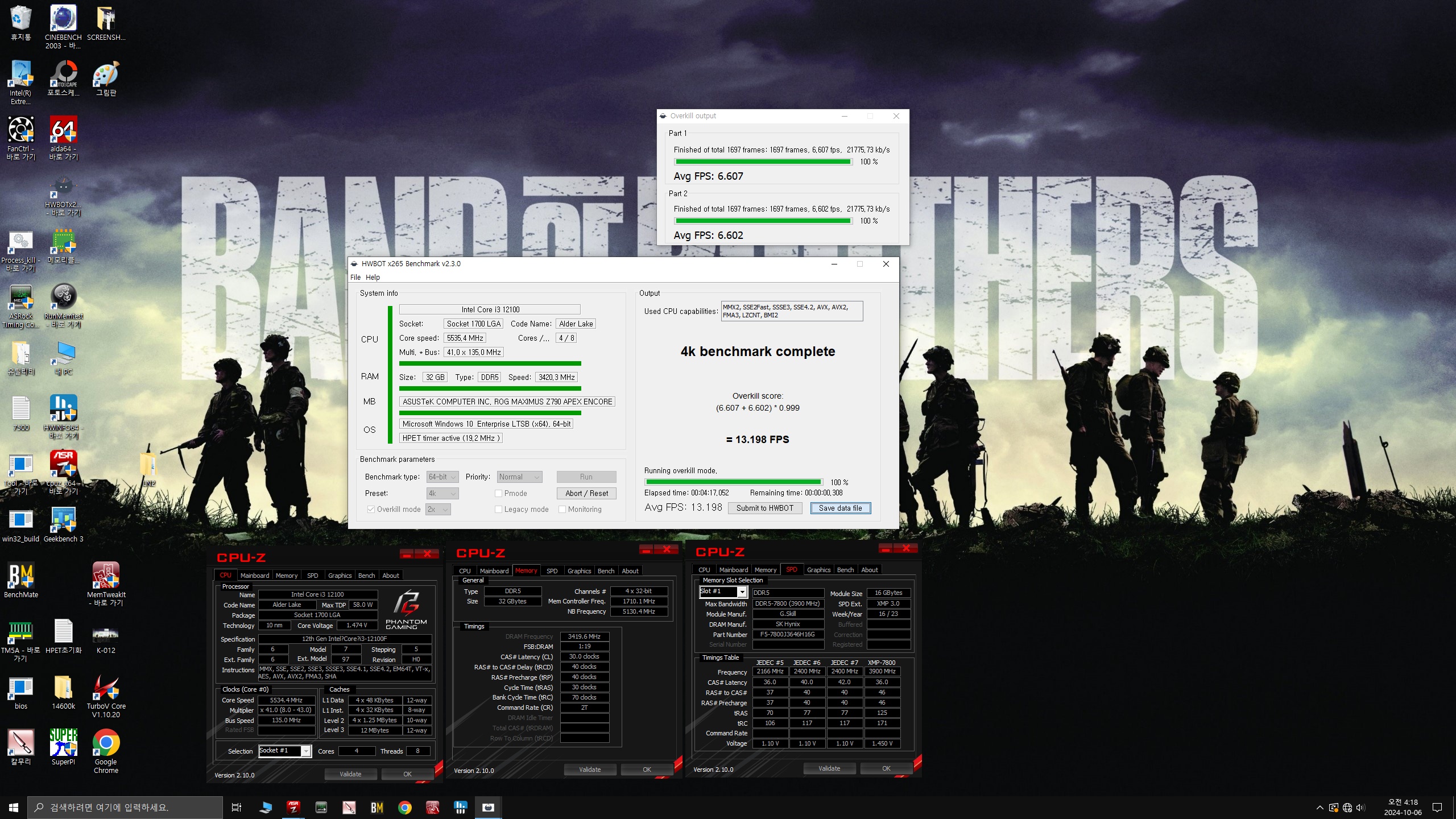
Task: Launch SuperPI from the desktop
Action: click(63, 747)
